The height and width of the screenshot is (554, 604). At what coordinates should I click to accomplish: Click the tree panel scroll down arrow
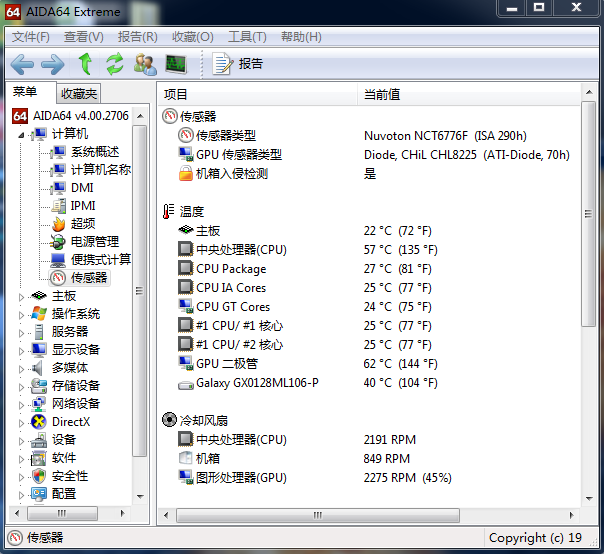[140, 496]
